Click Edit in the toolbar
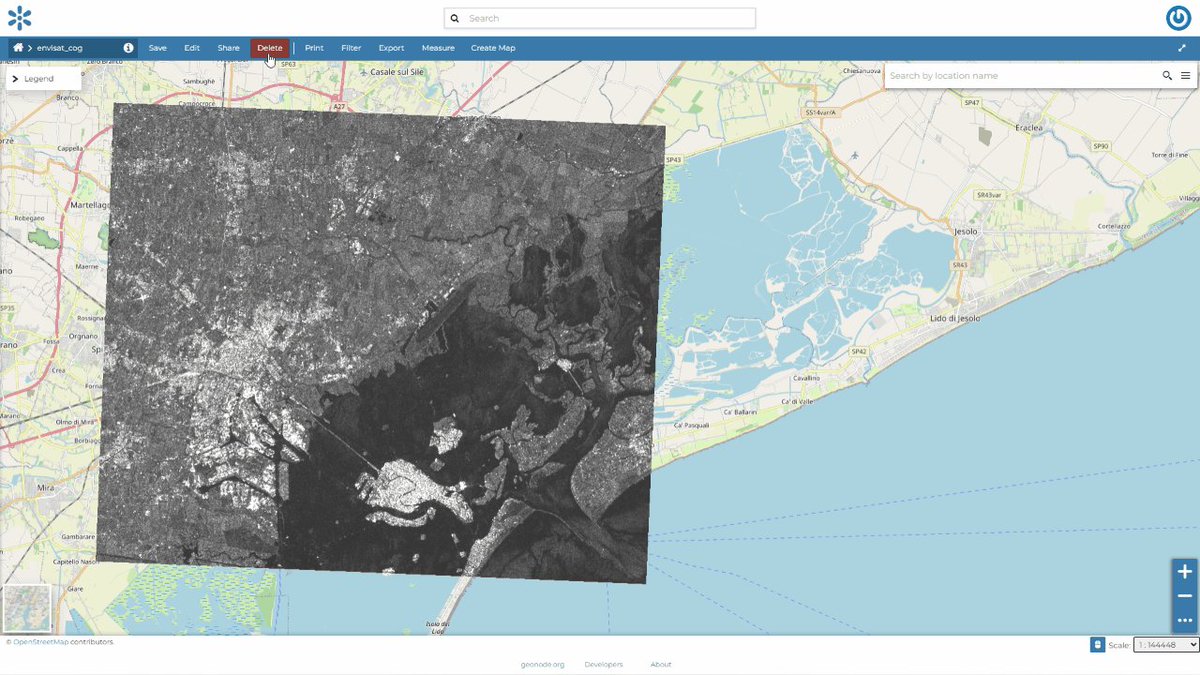 pyautogui.click(x=192, y=48)
